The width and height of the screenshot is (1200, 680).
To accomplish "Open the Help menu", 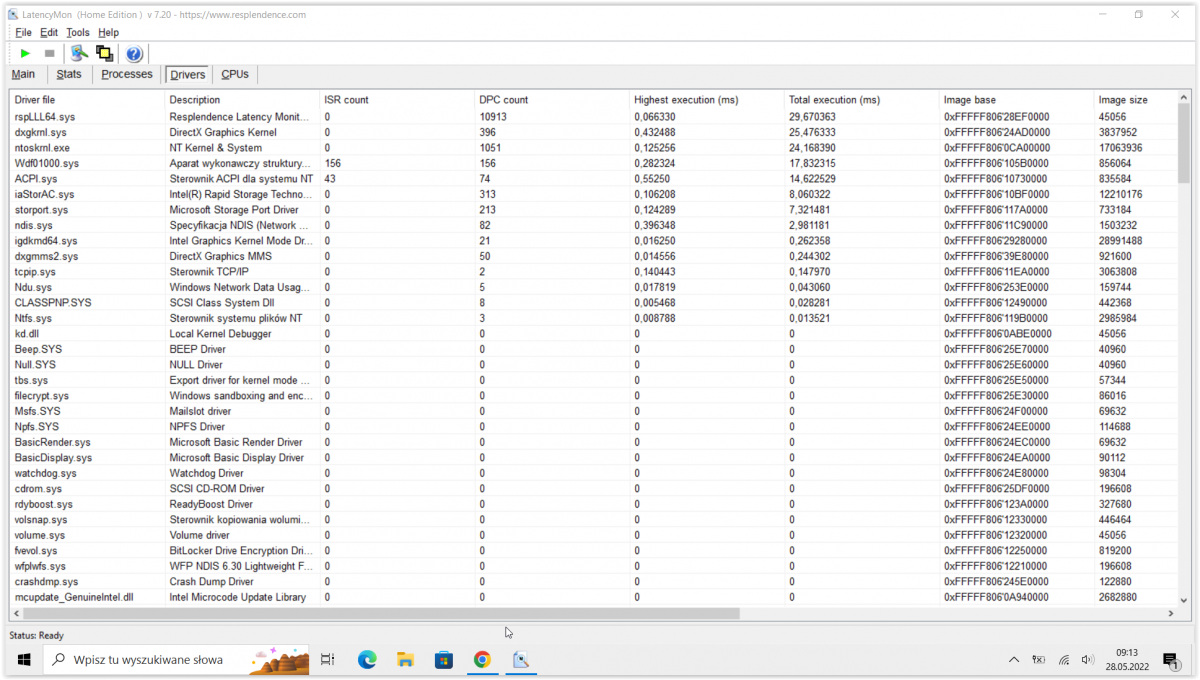I will (109, 33).
